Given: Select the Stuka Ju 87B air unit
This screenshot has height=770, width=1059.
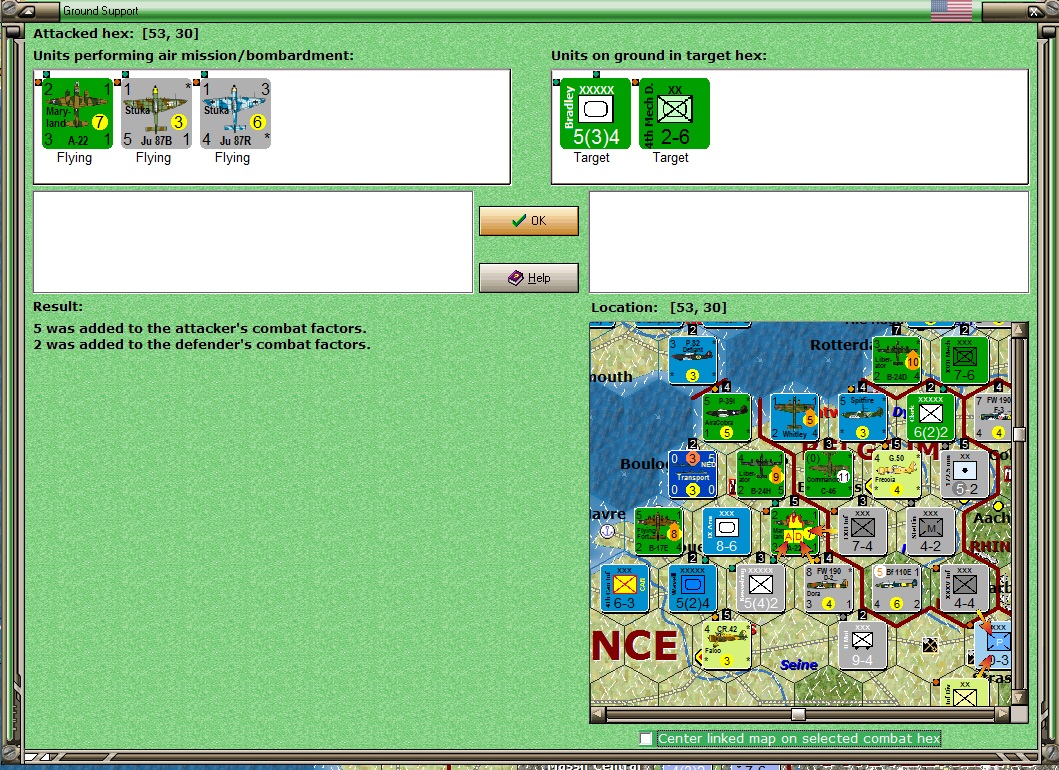Looking at the screenshot, I should point(156,113).
